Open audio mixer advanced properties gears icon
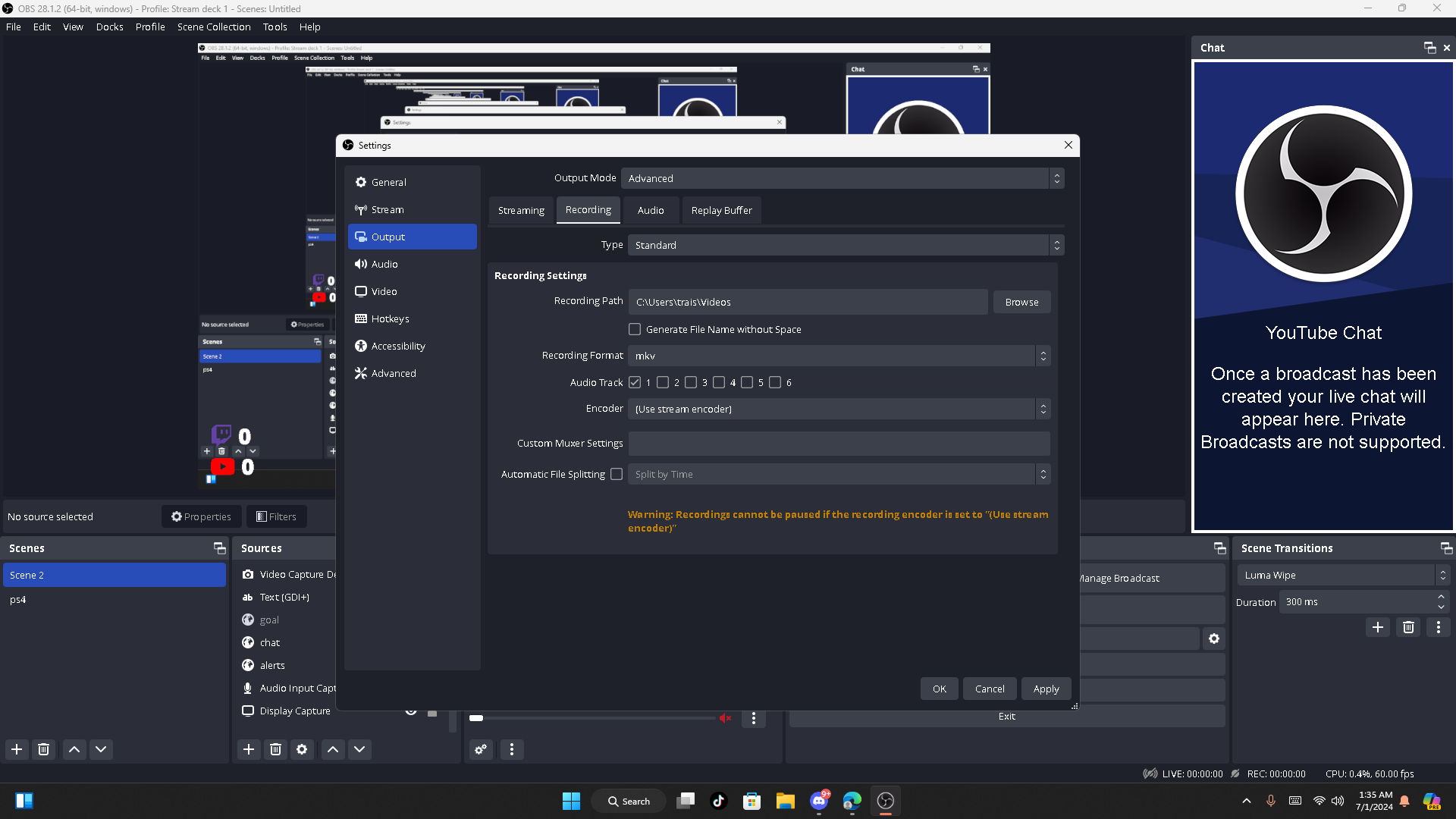The image size is (1456, 819). [481, 749]
